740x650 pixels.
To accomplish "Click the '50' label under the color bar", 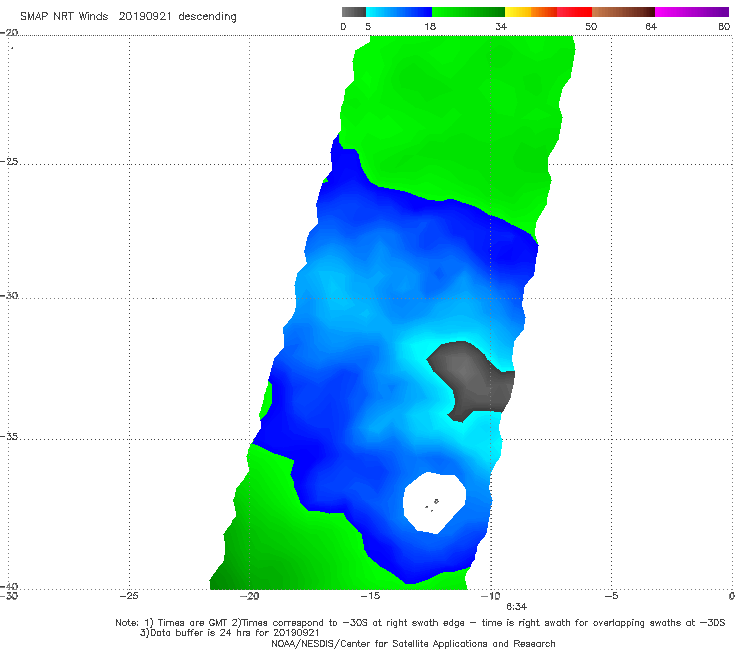I will click(x=591, y=27).
